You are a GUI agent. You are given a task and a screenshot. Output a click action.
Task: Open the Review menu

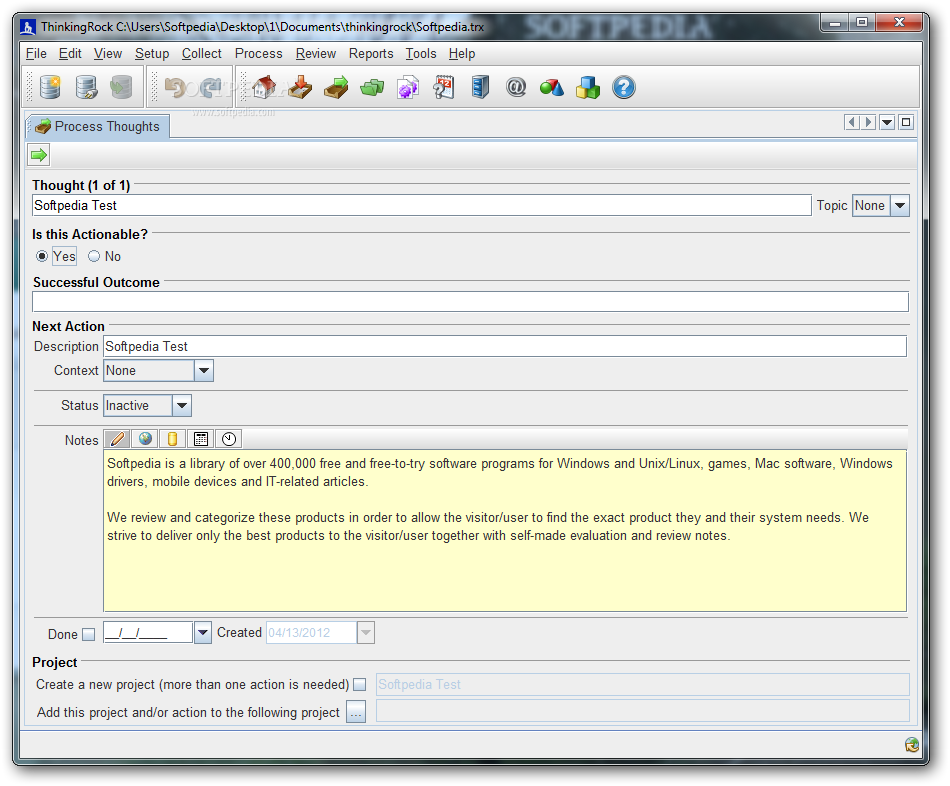coord(316,53)
